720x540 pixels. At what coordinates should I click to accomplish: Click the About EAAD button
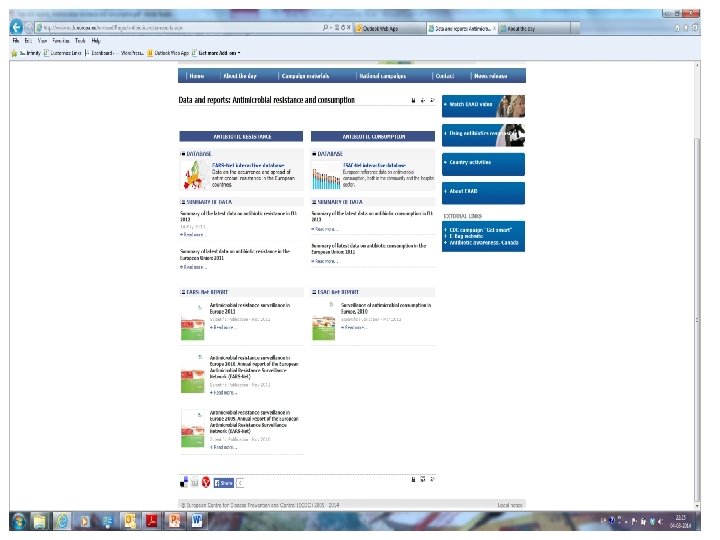pyautogui.click(x=484, y=193)
